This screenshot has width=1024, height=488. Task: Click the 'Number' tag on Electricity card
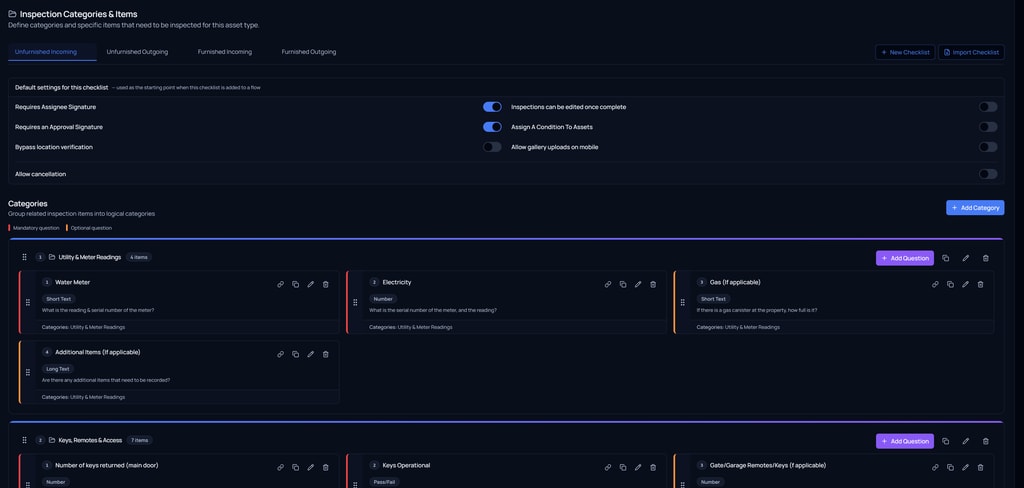[x=383, y=299]
